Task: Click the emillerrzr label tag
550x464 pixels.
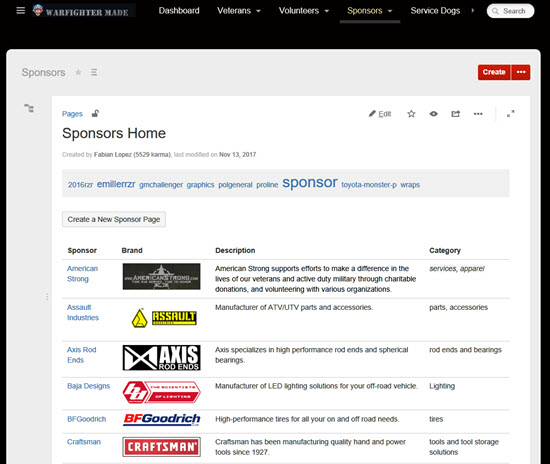Action: click(x=116, y=184)
